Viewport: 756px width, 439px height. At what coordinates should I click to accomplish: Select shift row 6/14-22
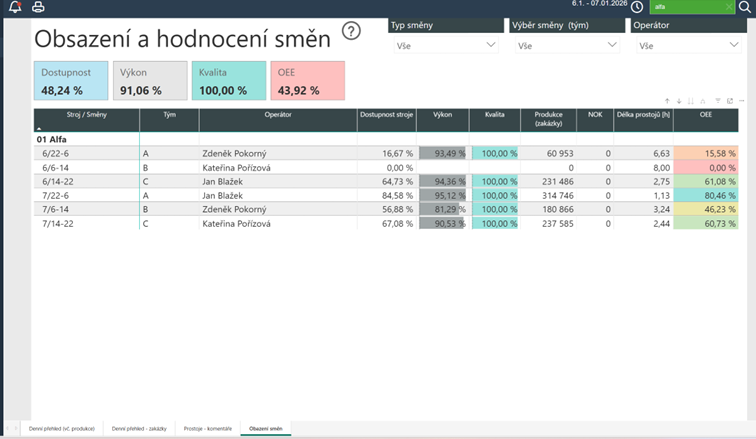(386, 182)
